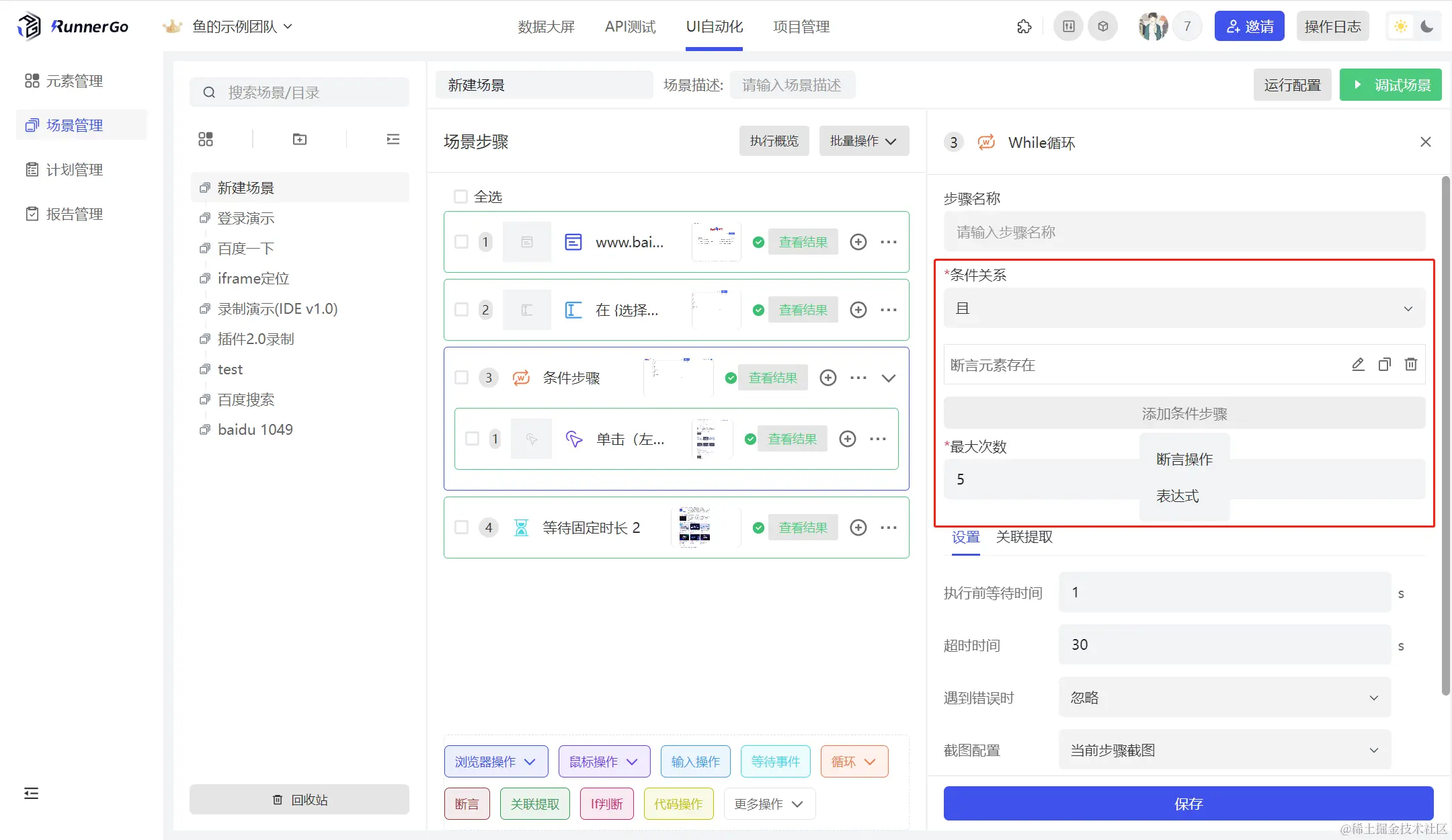Image resolution: width=1452 pixels, height=840 pixels.
Task: Expand the 批量操作 dropdown
Action: pyautogui.click(x=863, y=141)
